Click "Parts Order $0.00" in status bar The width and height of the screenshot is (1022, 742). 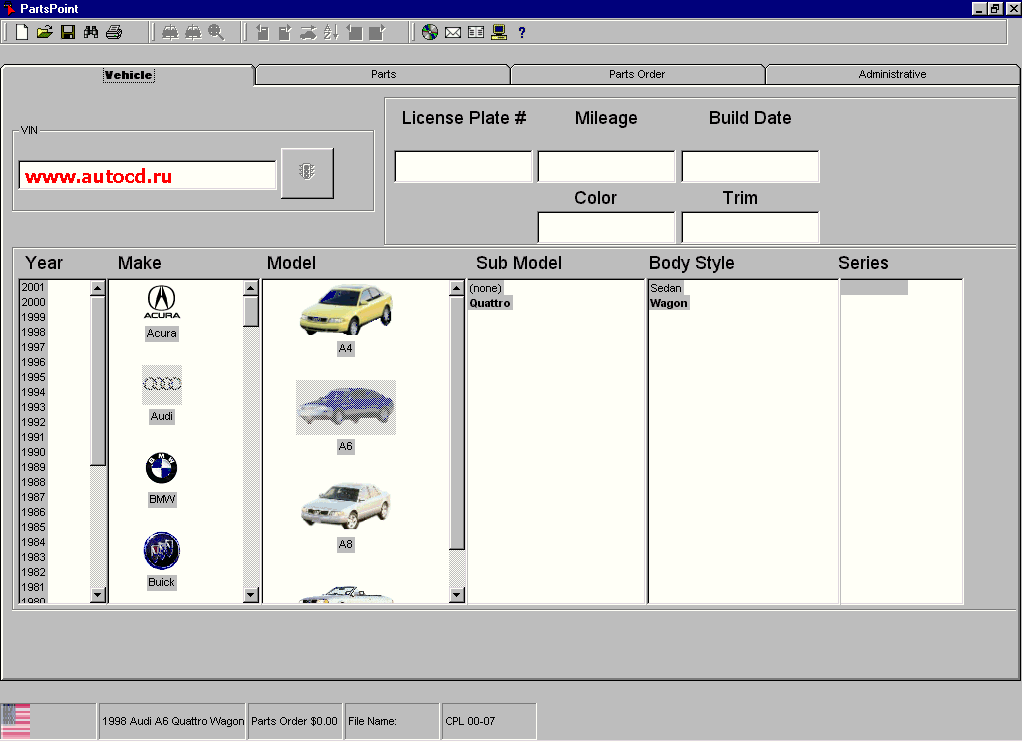(x=295, y=721)
